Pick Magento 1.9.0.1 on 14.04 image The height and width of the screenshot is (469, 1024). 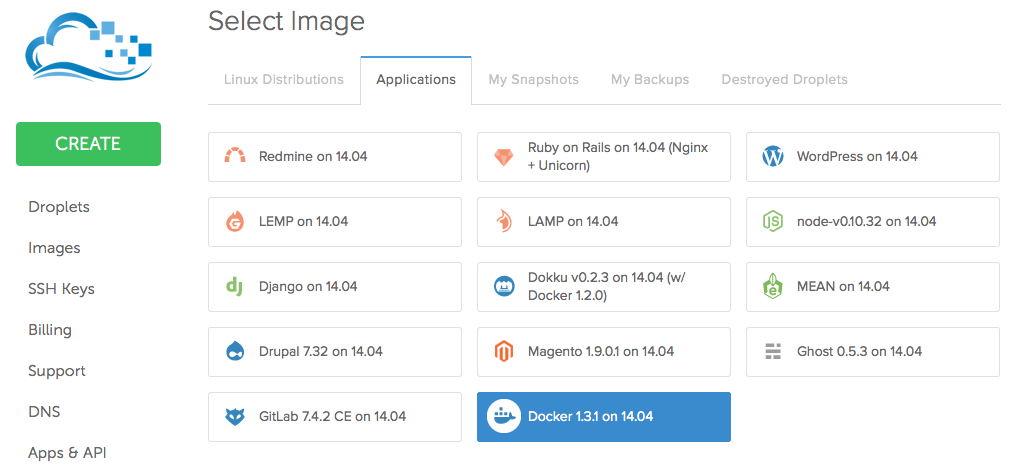click(604, 352)
